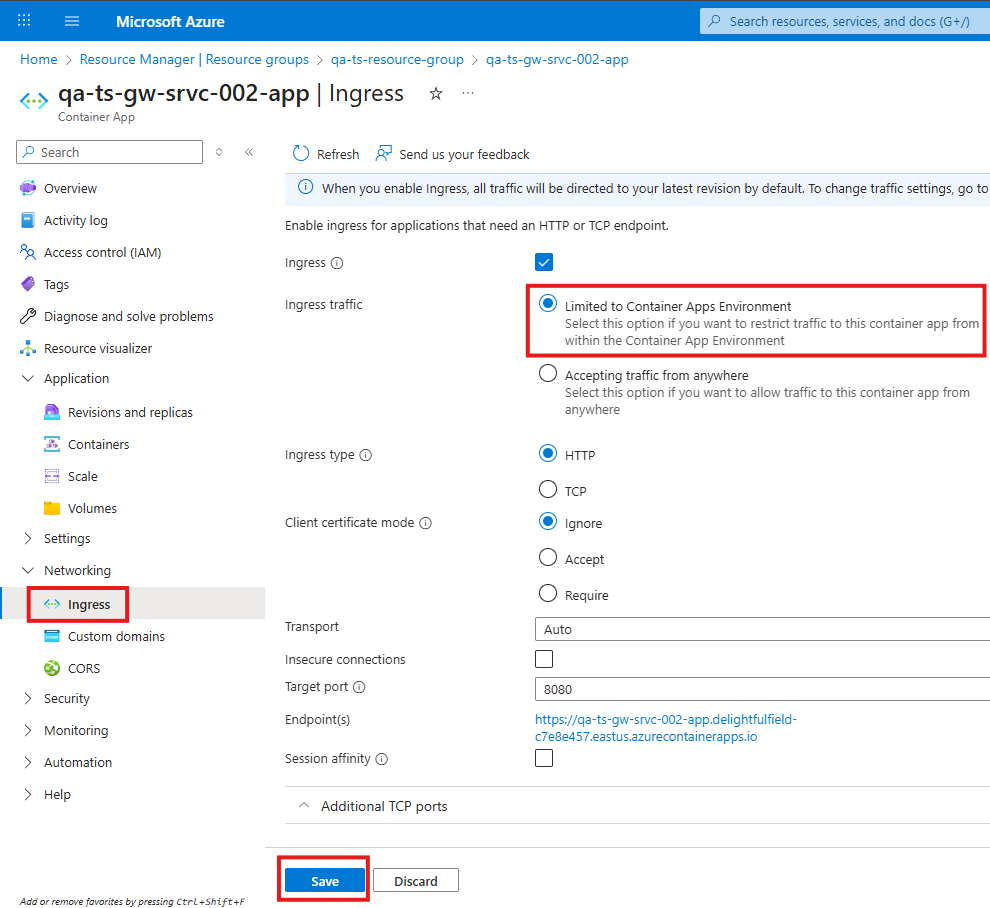Click qa-ts-gw-srvc-002-app breadcrumb

click(557, 59)
